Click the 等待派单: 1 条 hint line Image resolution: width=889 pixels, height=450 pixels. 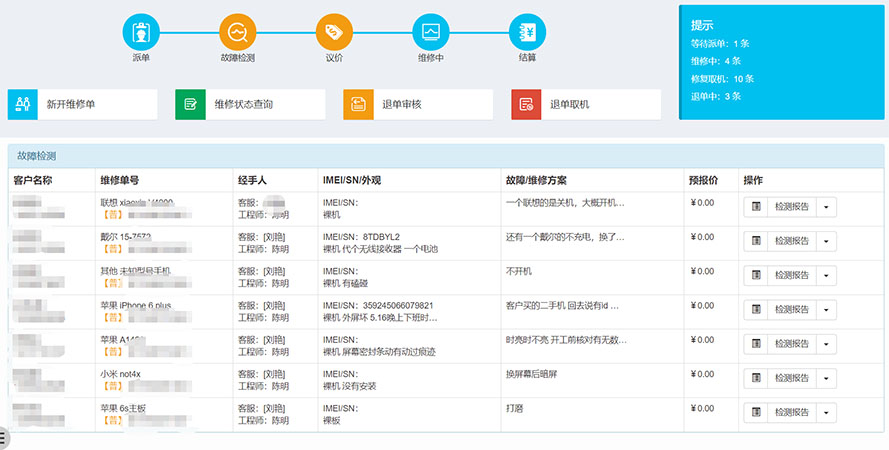[x=720, y=44]
